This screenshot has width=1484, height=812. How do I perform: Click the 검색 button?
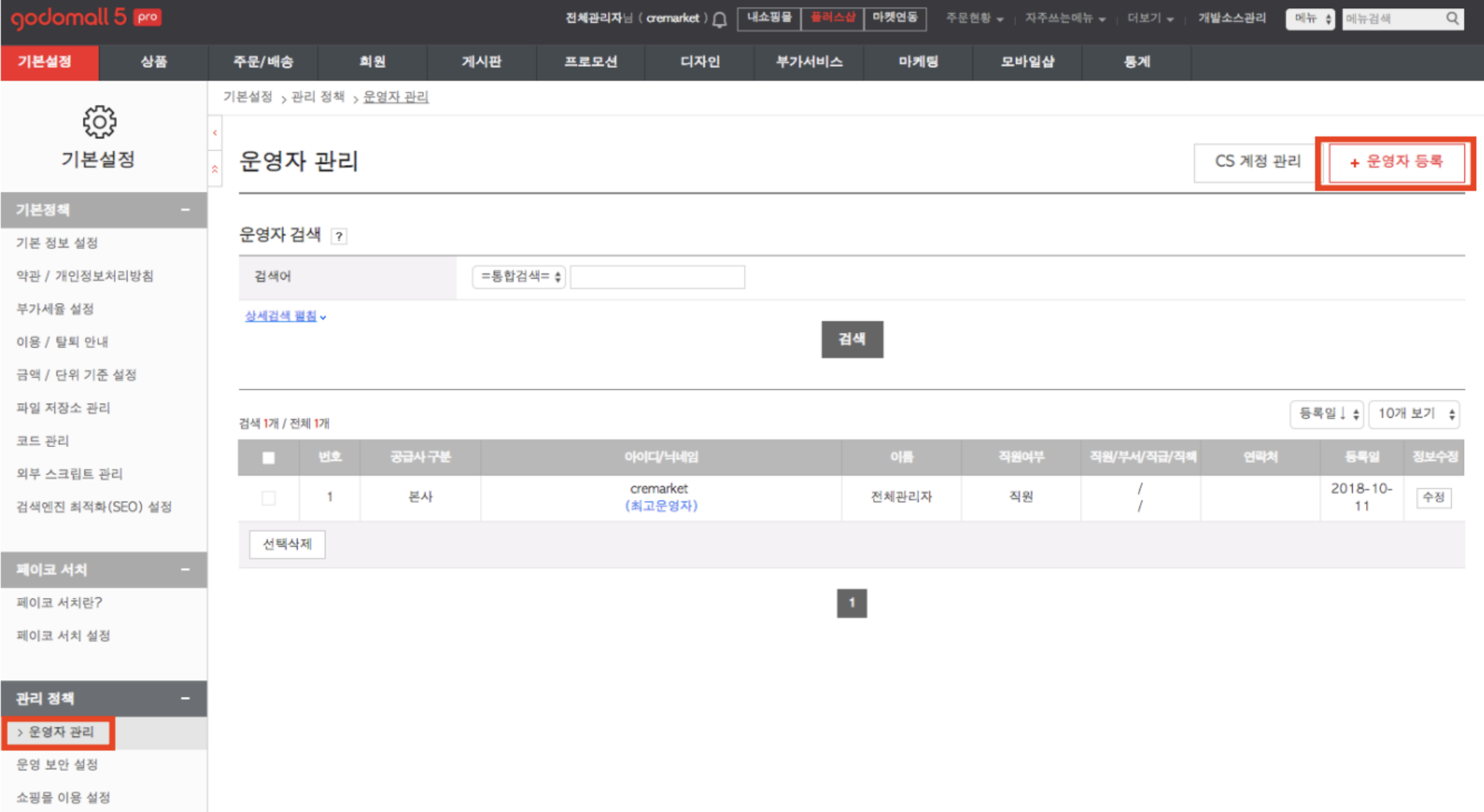tap(852, 339)
